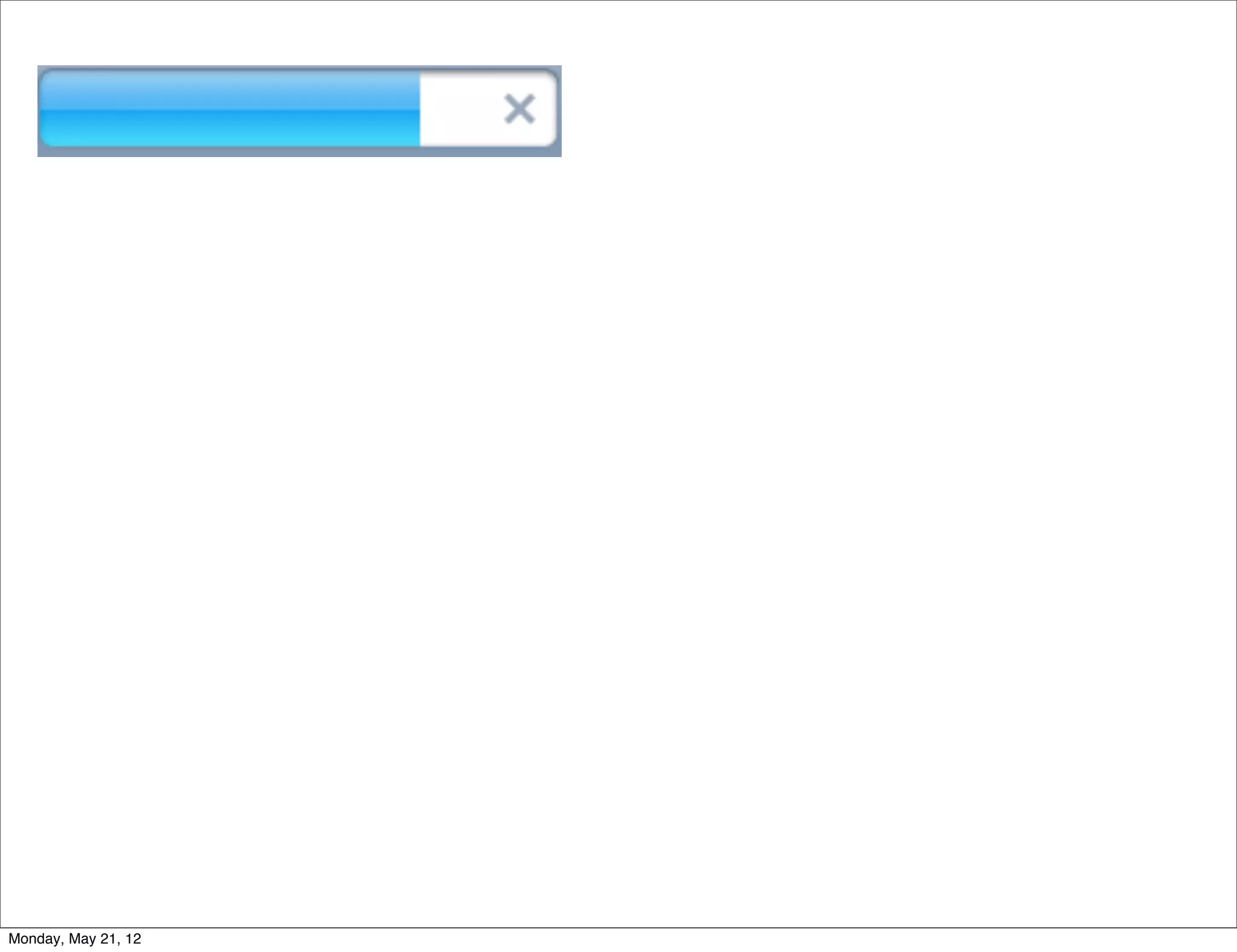The width and height of the screenshot is (1237, 952).
Task: Click the word "Monday" in the footer
Action: pos(34,939)
